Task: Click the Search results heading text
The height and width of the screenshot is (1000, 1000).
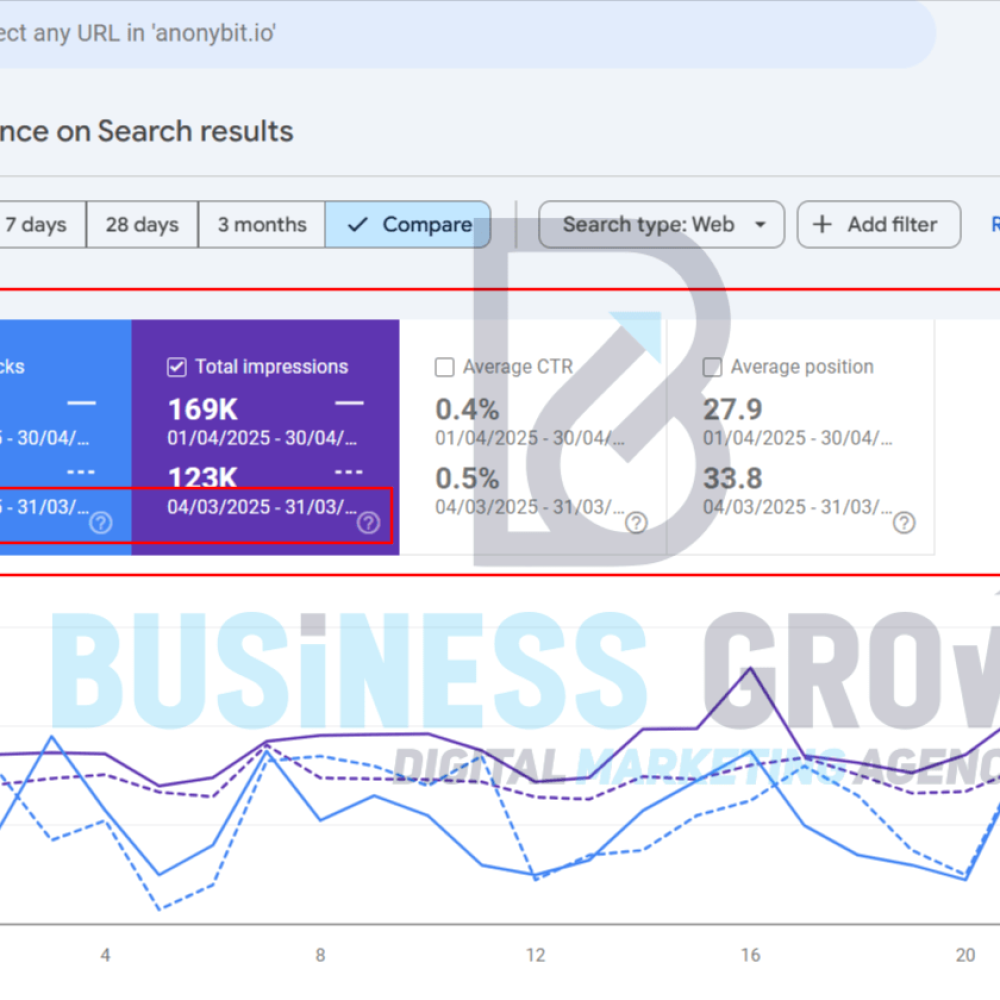Action: 147,131
